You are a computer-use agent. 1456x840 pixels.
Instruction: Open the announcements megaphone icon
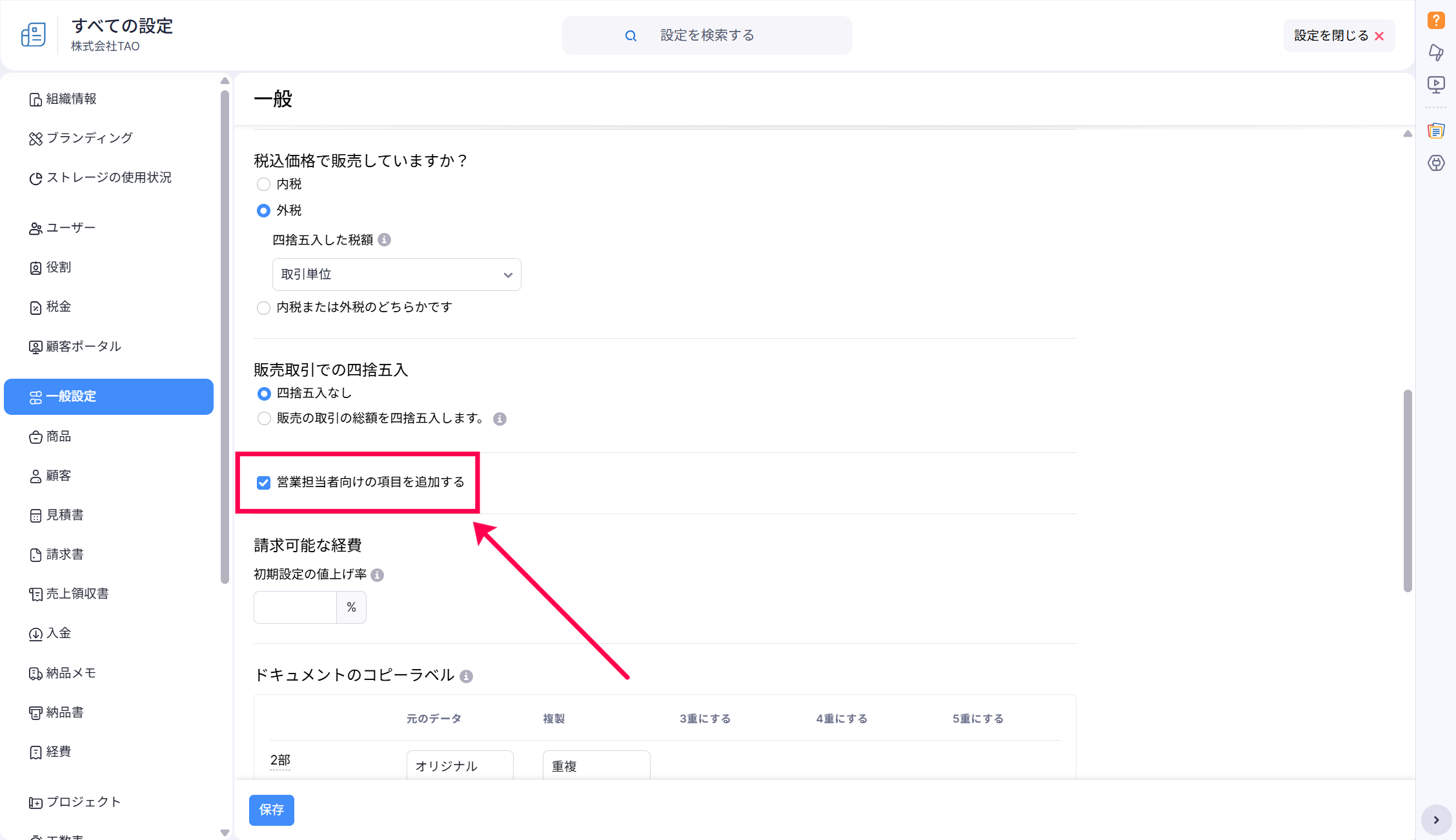[1436, 52]
